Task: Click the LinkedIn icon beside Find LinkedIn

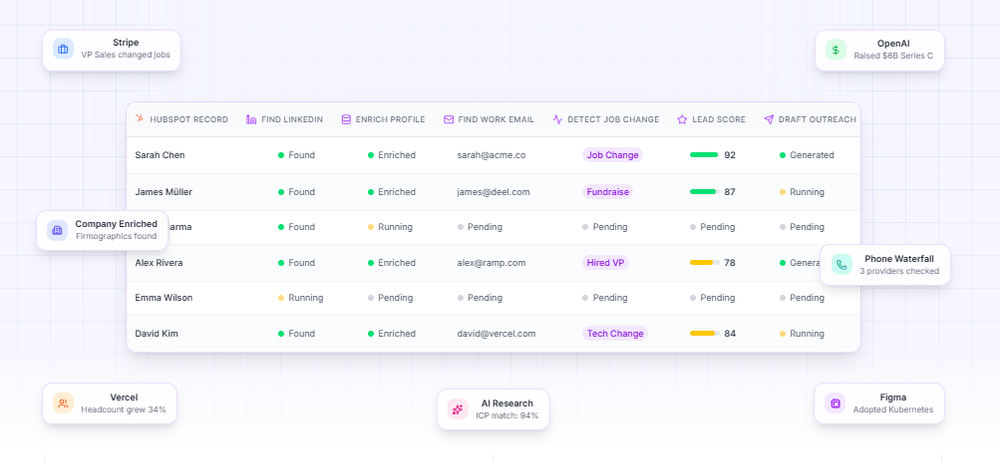Action: click(x=251, y=119)
